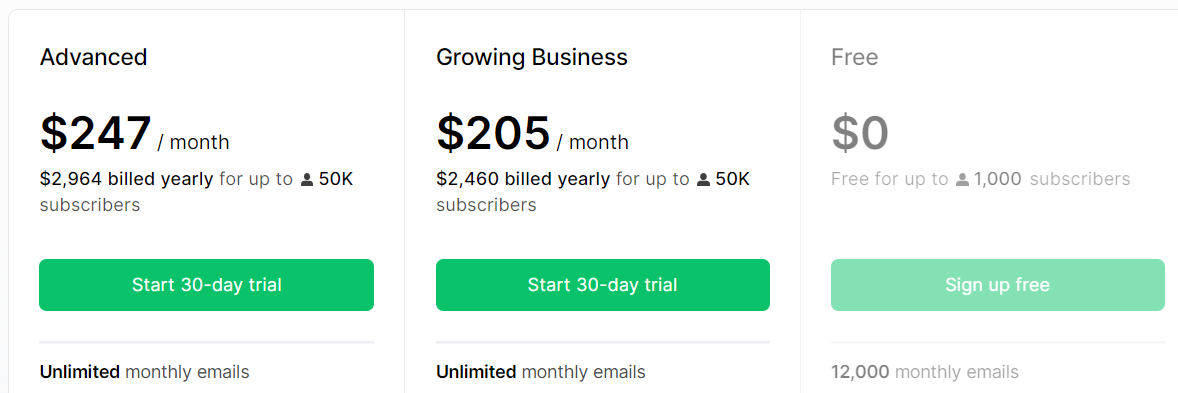The width and height of the screenshot is (1178, 393).
Task: Click Unlimited monthly emails under Advanced plan
Action: pos(144,371)
